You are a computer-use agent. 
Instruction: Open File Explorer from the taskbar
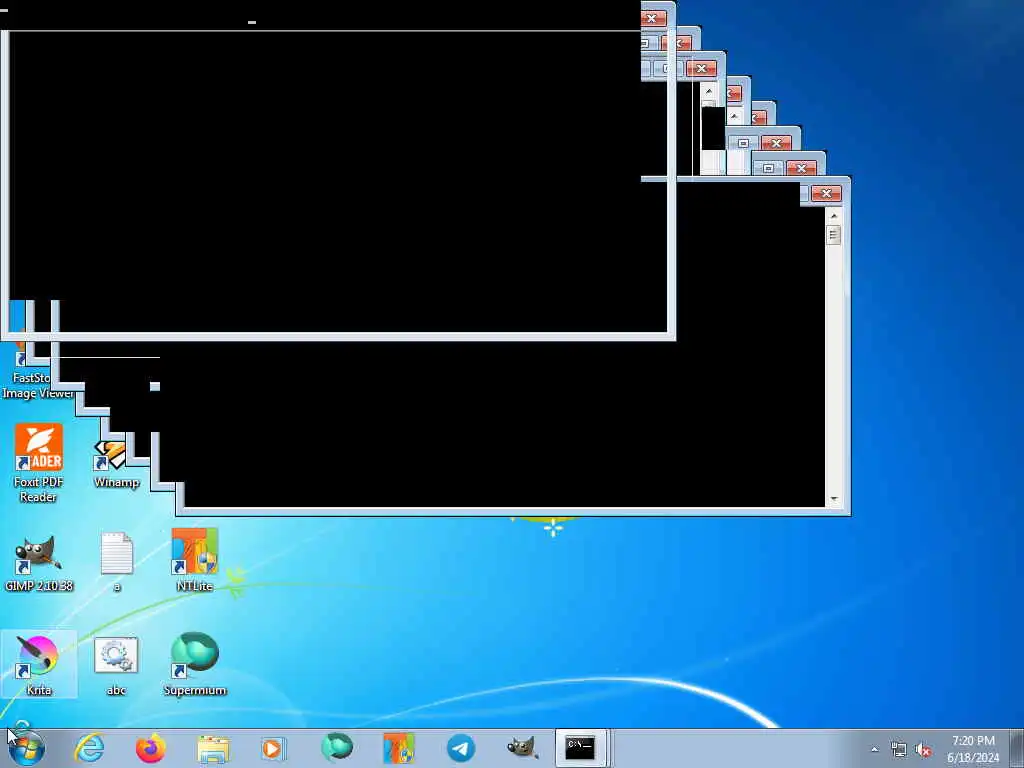[213, 748]
